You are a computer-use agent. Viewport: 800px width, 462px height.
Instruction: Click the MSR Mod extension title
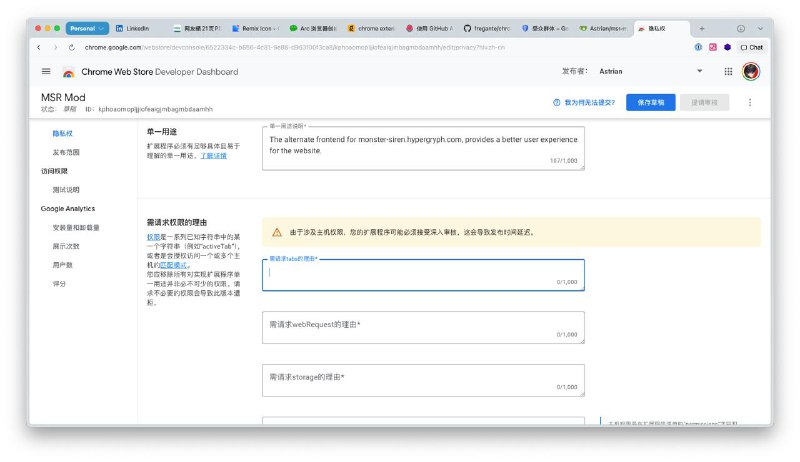[x=63, y=97]
